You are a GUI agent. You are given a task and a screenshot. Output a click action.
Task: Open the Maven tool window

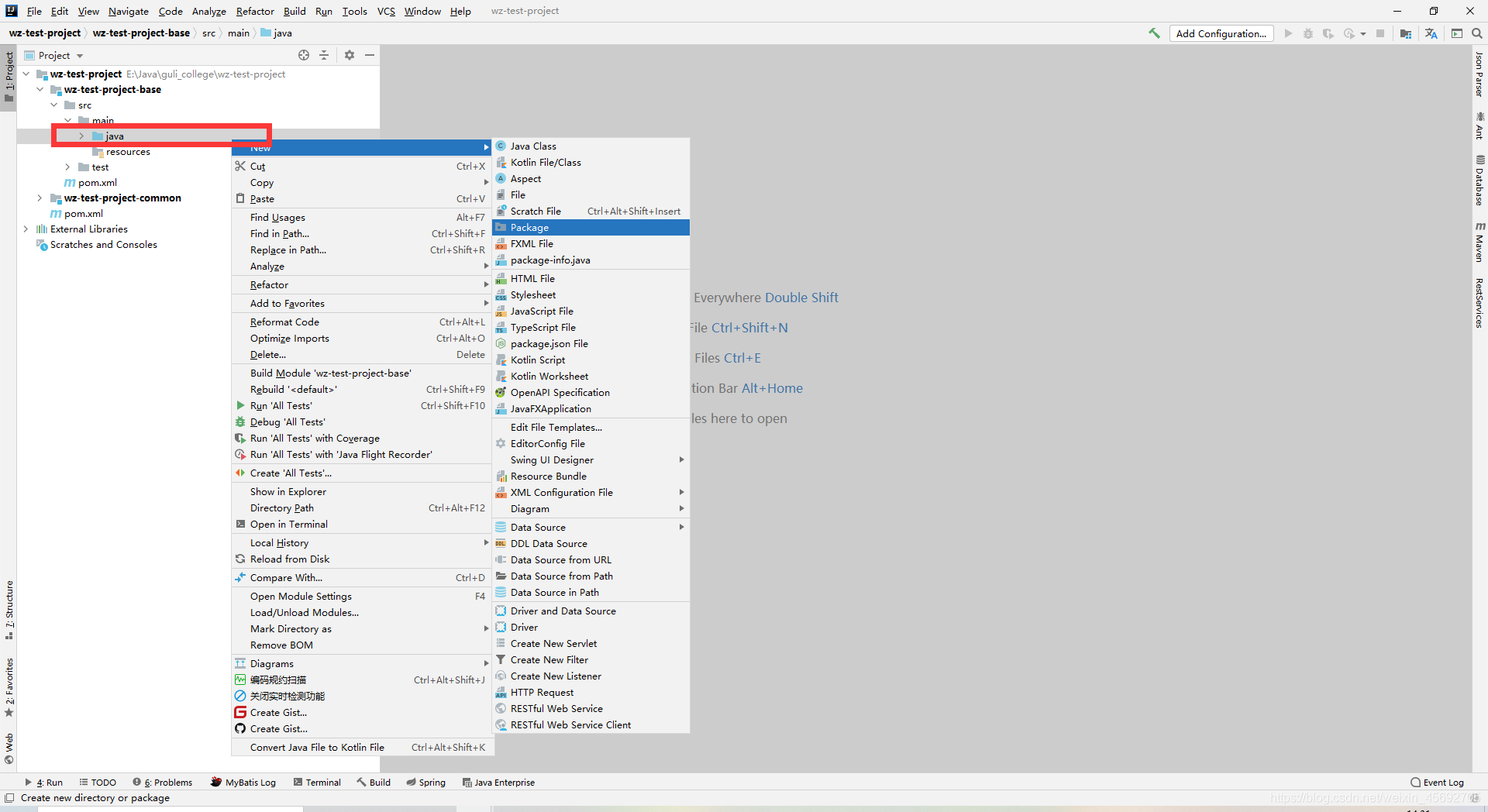click(x=1479, y=242)
